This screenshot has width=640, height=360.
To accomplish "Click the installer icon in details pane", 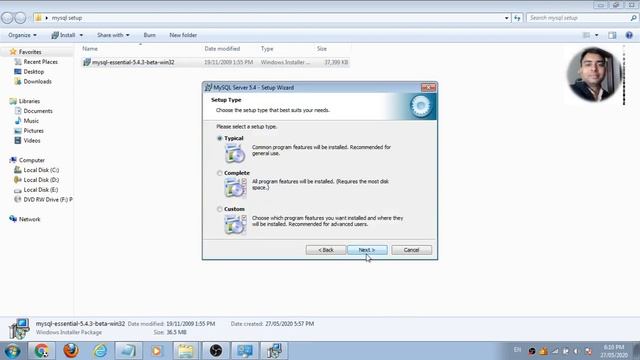I will click(x=19, y=329).
